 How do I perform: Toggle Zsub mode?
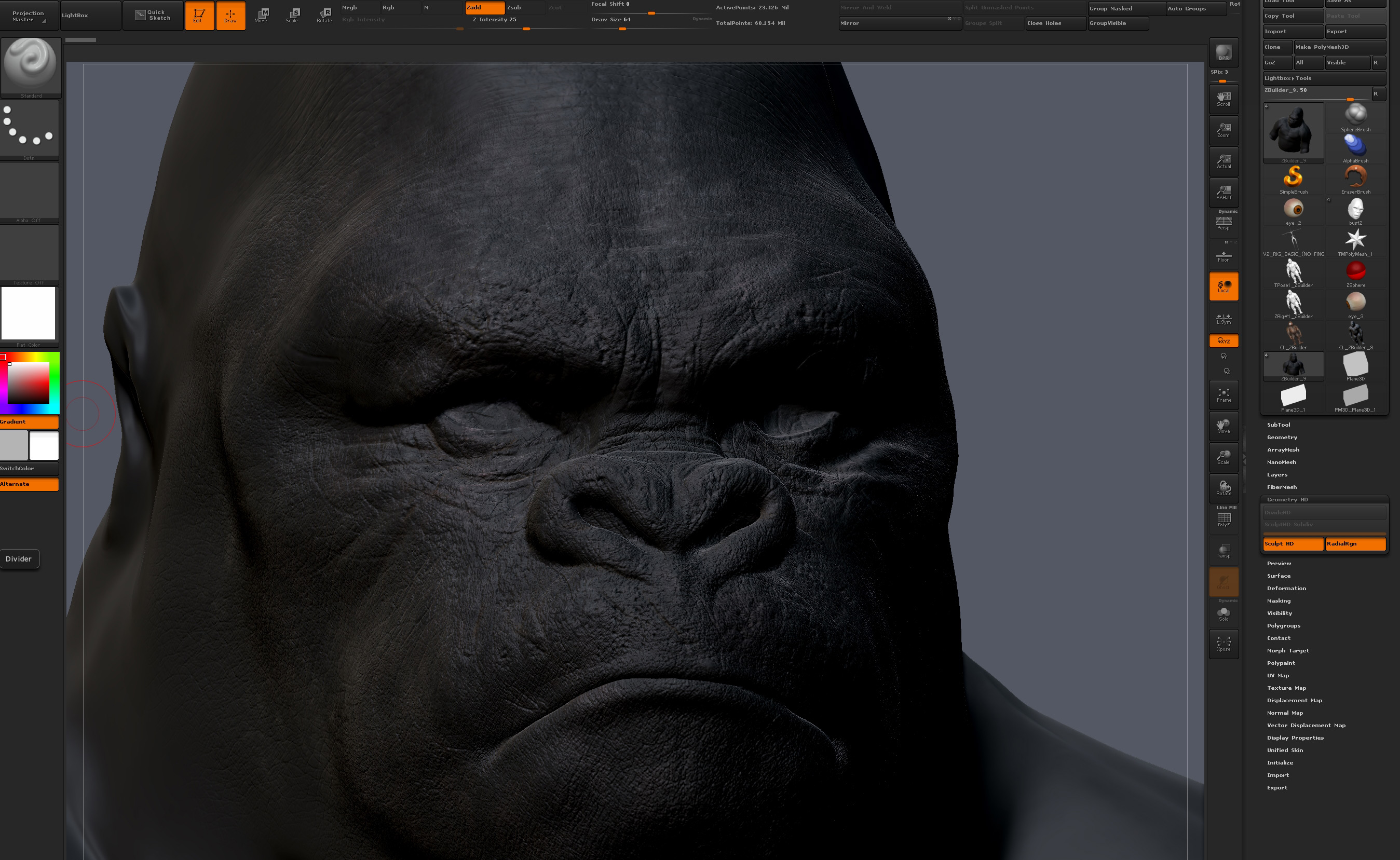coord(525,7)
